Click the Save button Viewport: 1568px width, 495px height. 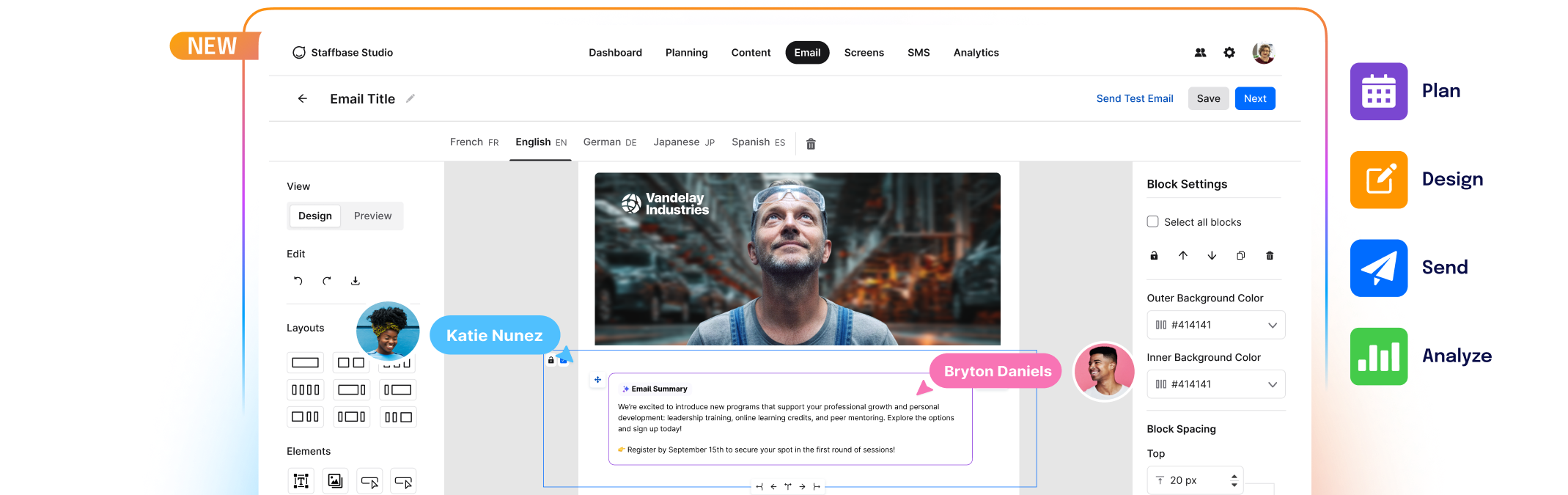click(1208, 98)
